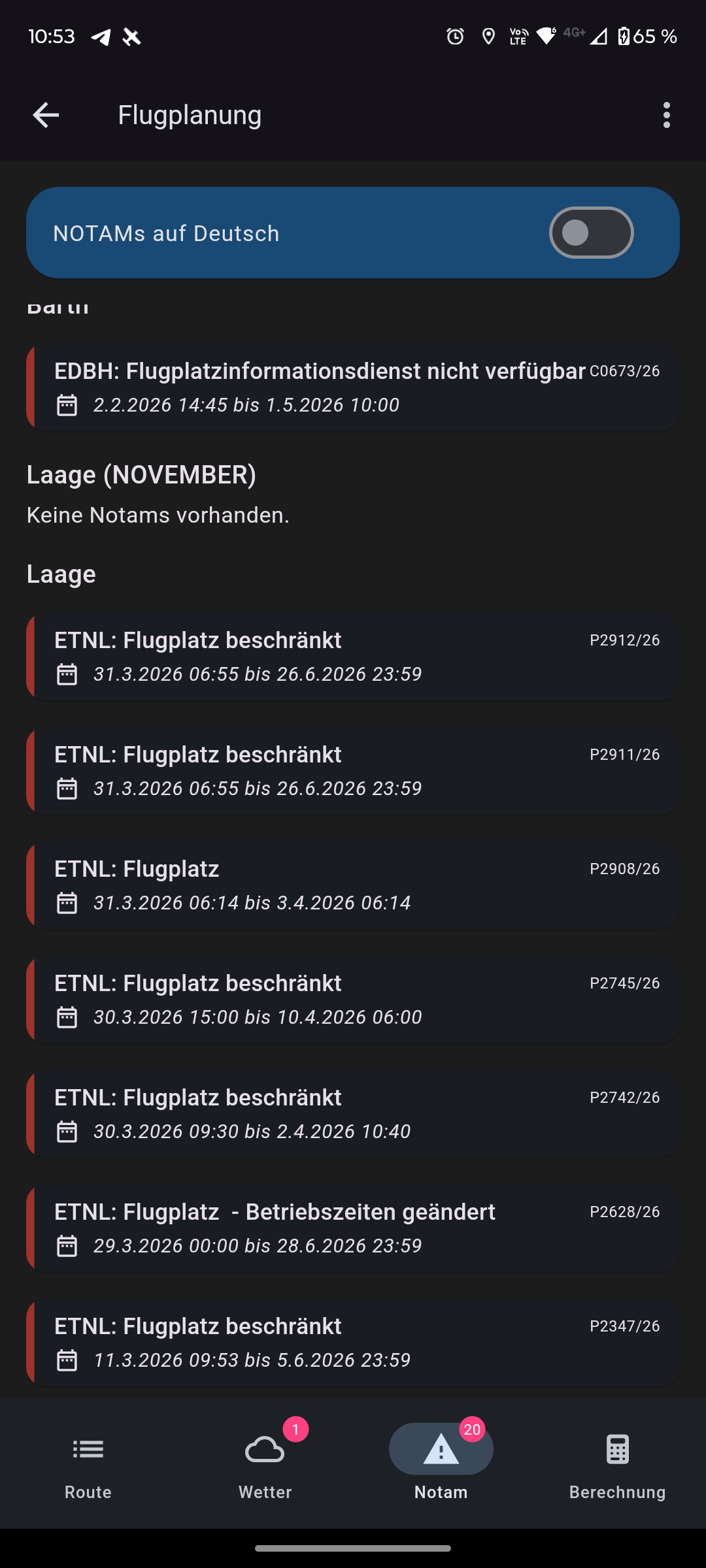Switch to the Wetter tab
Viewport: 706px width, 1568px height.
[x=265, y=1463]
